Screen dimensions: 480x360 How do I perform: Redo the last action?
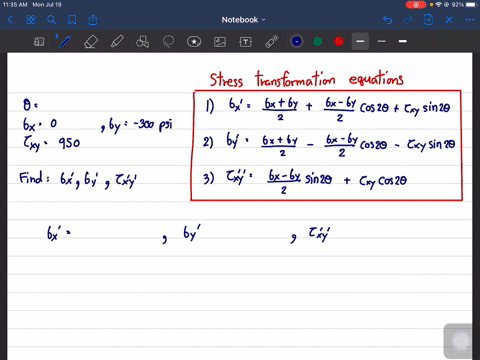point(408,20)
